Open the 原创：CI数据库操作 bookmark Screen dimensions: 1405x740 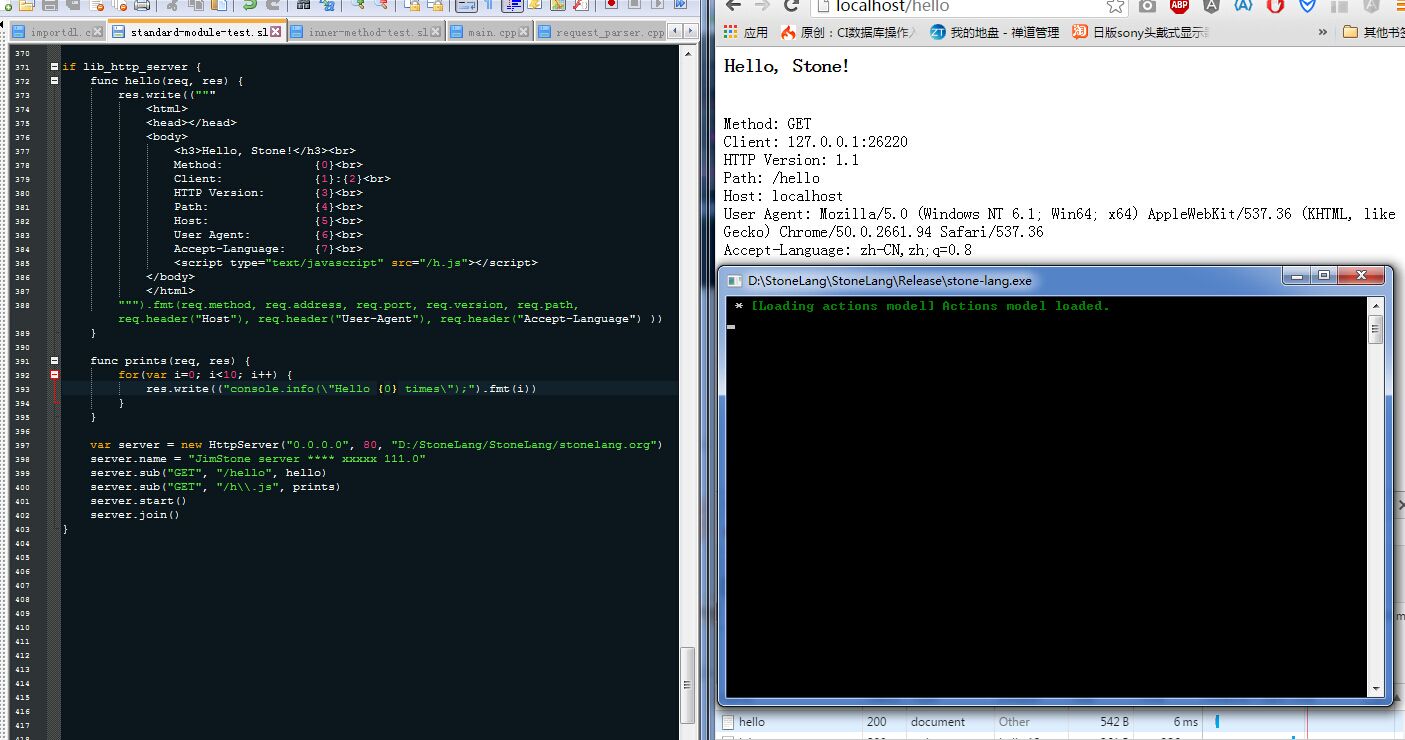pos(849,32)
